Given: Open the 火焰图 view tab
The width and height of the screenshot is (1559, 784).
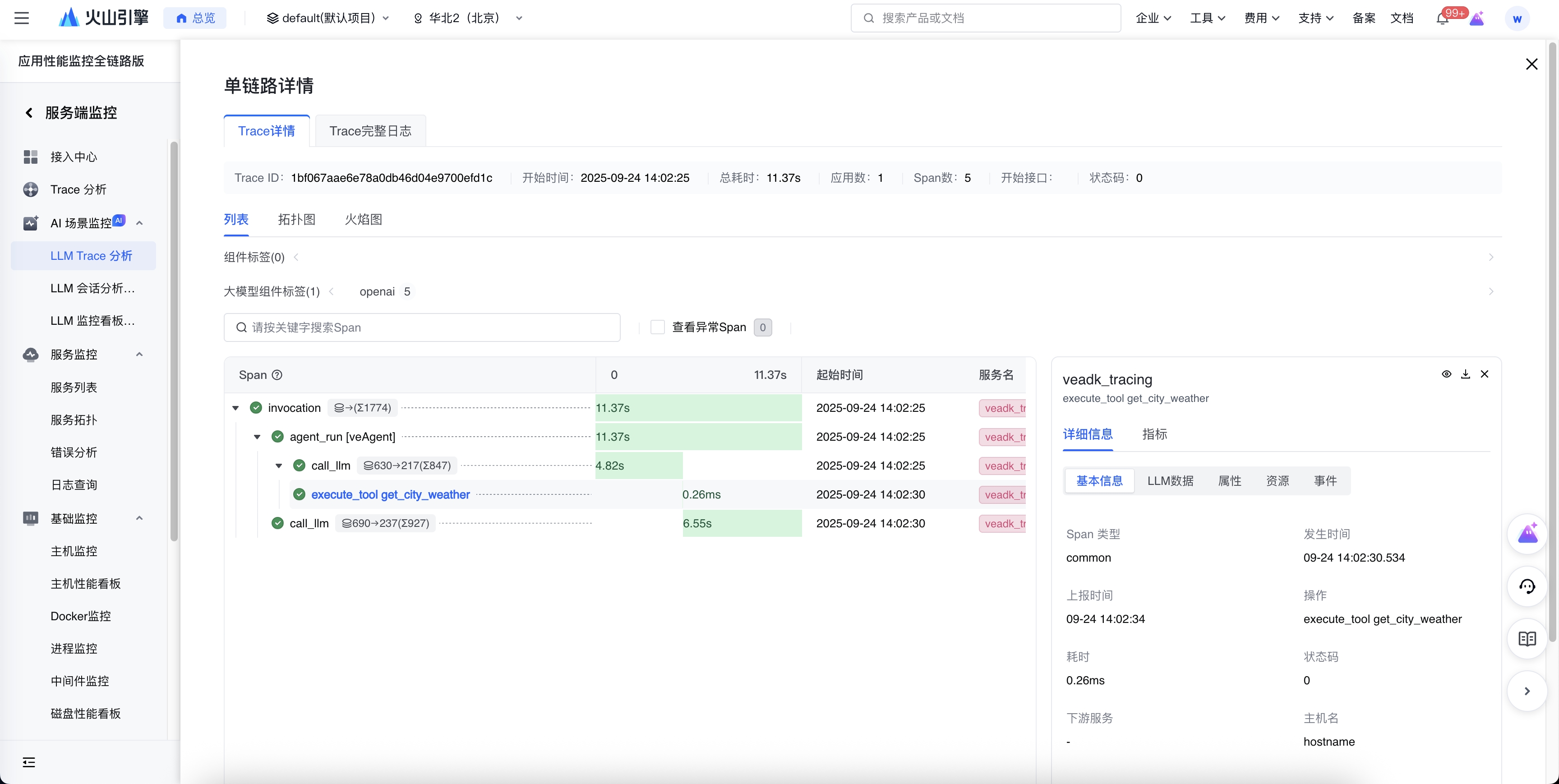Looking at the screenshot, I should click(363, 219).
